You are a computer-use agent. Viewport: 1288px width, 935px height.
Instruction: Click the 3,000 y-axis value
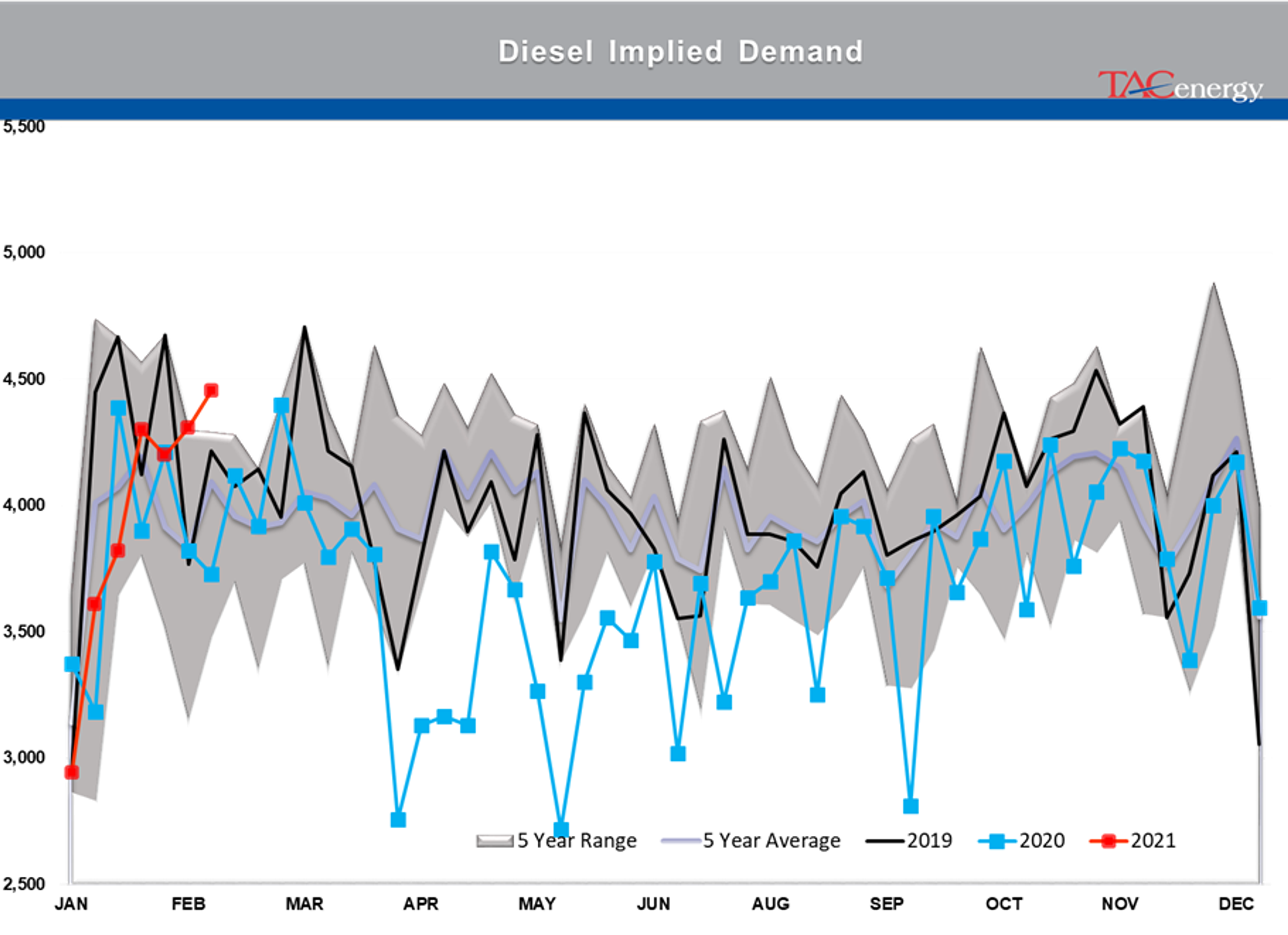pyautogui.click(x=24, y=758)
